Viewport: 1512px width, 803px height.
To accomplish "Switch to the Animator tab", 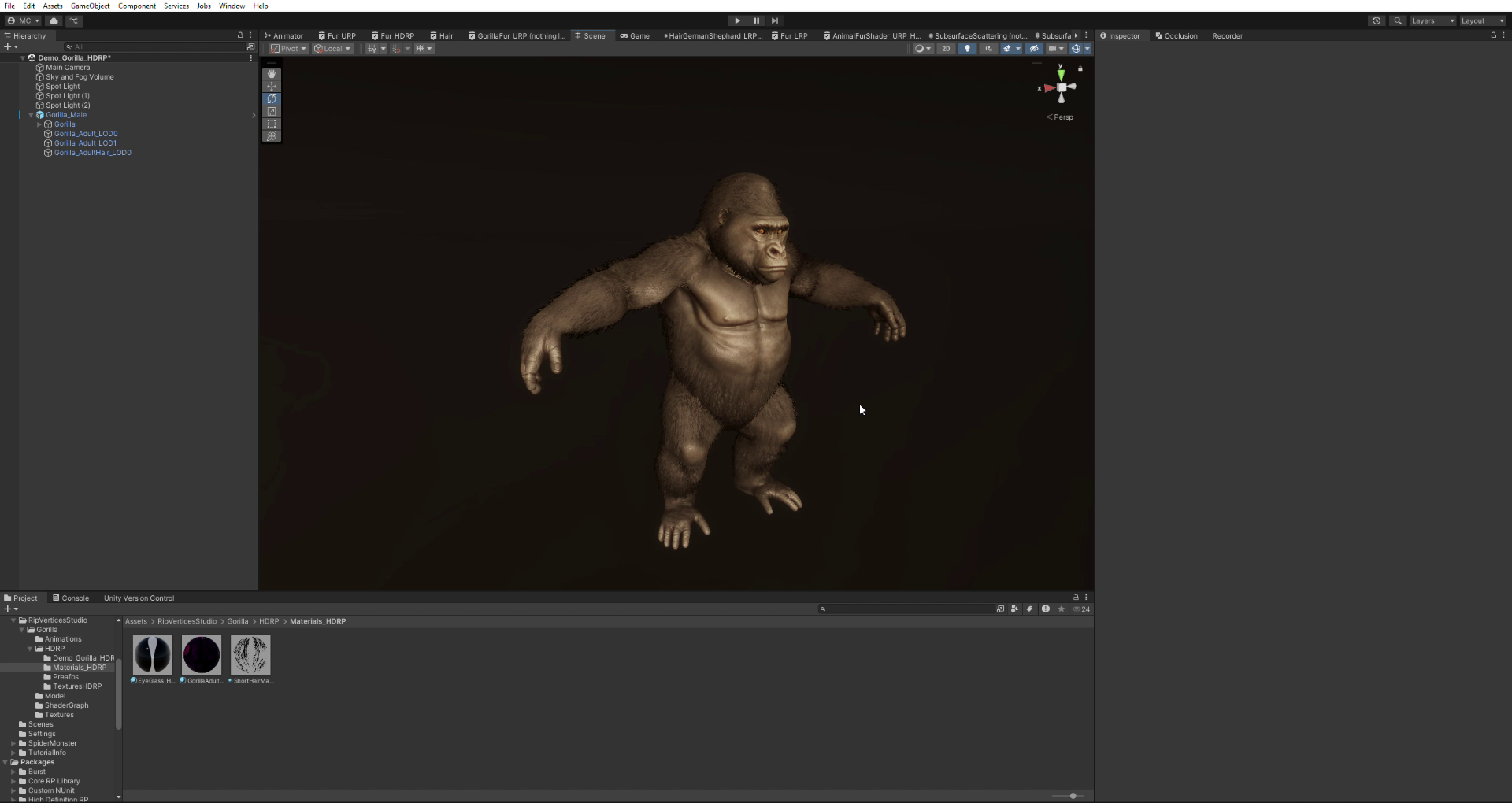I will coord(284,36).
